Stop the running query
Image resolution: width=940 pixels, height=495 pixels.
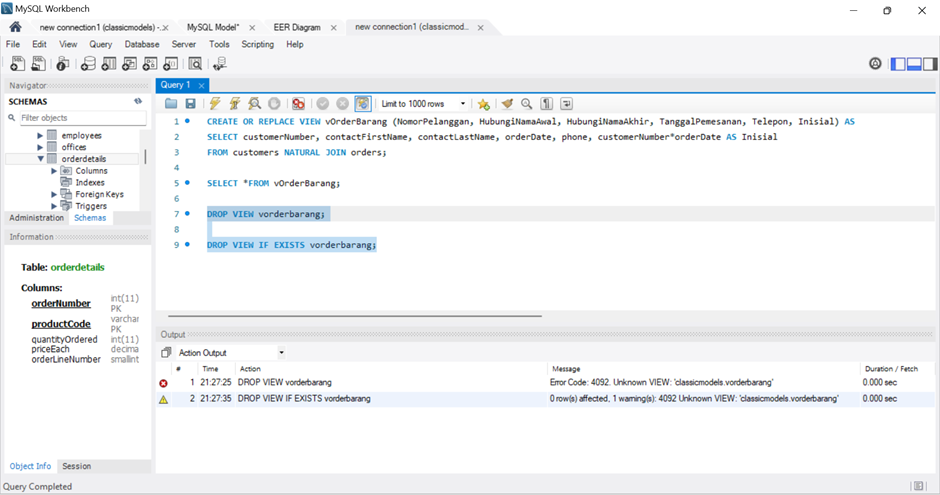pyautogui.click(x=274, y=104)
